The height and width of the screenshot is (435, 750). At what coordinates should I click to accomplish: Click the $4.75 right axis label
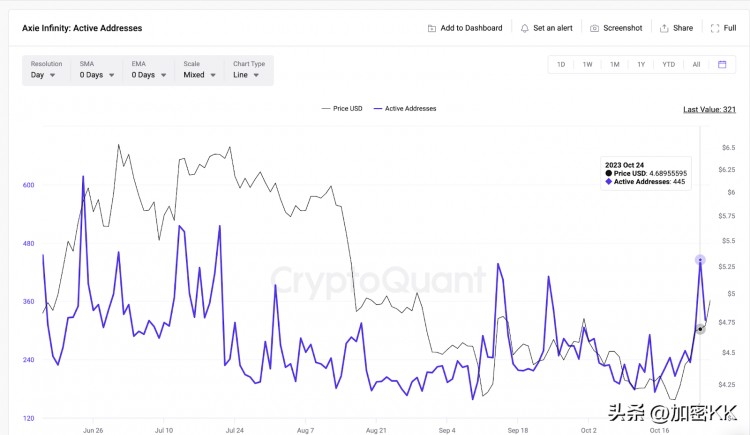(727, 323)
